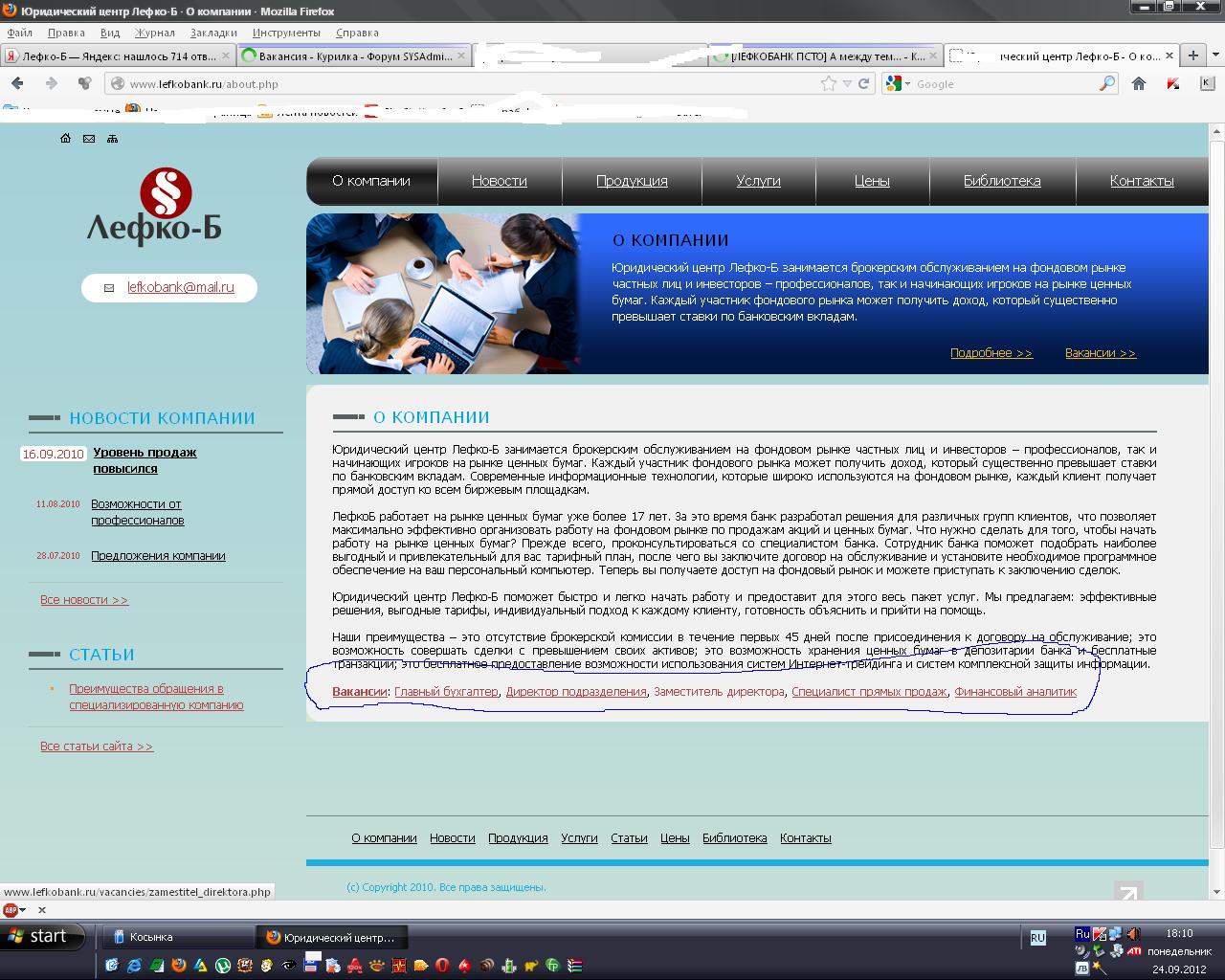Reload the page using the refresh icon
Viewport: 1225px width, 980px height.
point(863,83)
